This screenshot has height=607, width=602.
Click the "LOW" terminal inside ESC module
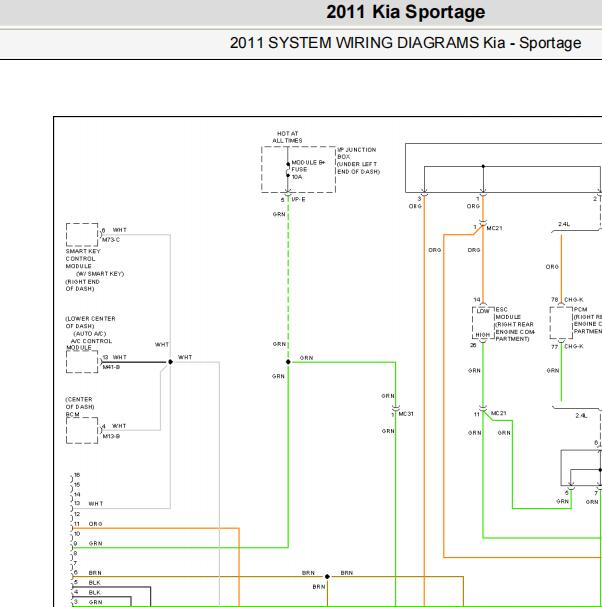tap(483, 311)
